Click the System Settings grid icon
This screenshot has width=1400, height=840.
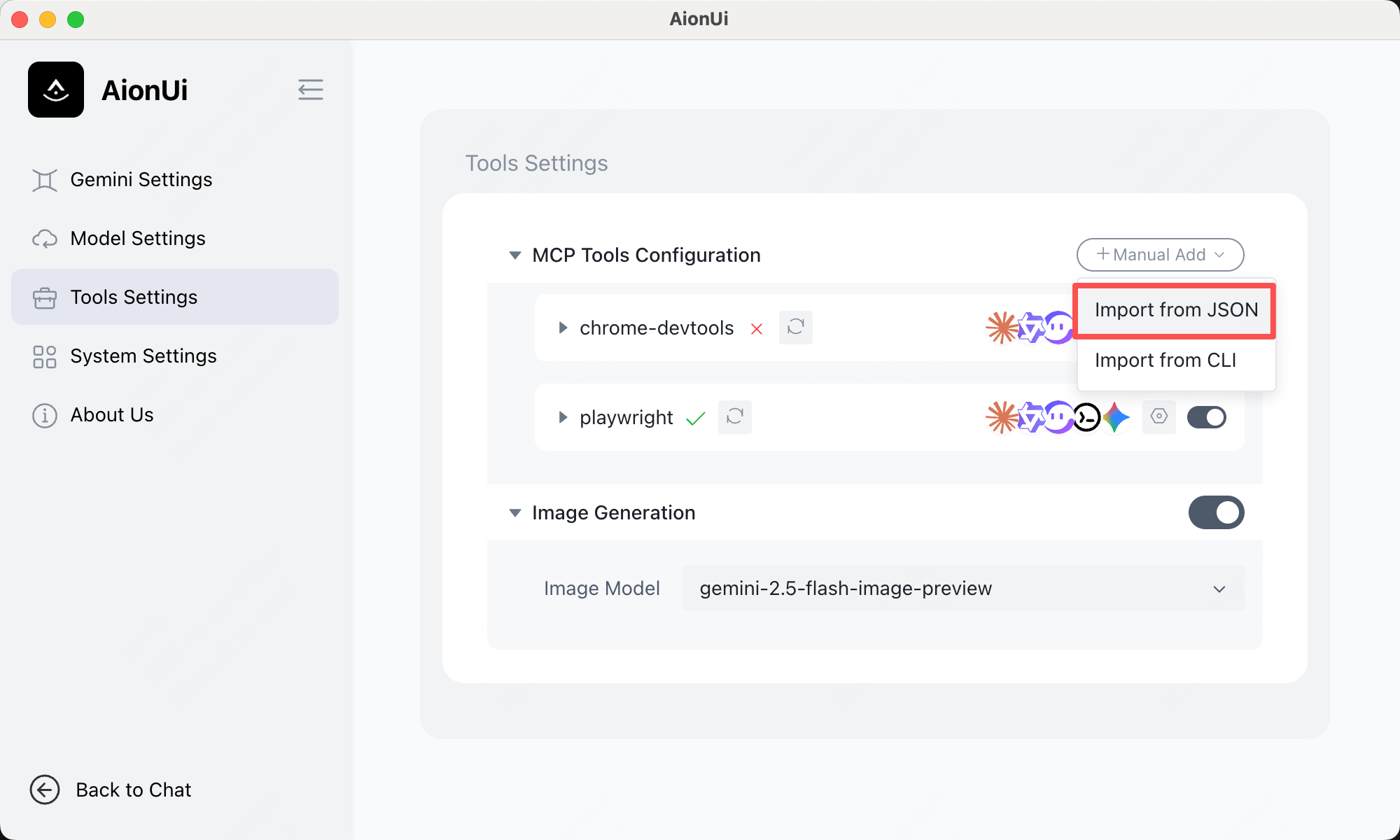click(x=45, y=356)
